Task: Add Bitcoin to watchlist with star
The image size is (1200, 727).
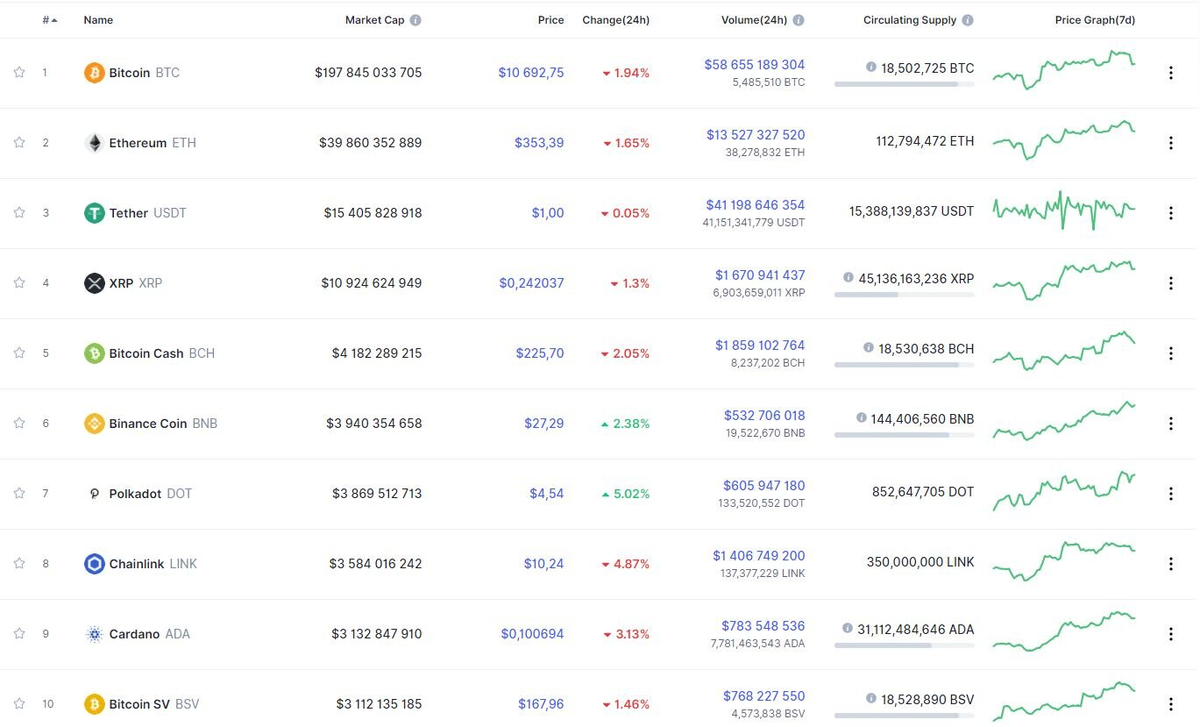Action: tap(19, 72)
